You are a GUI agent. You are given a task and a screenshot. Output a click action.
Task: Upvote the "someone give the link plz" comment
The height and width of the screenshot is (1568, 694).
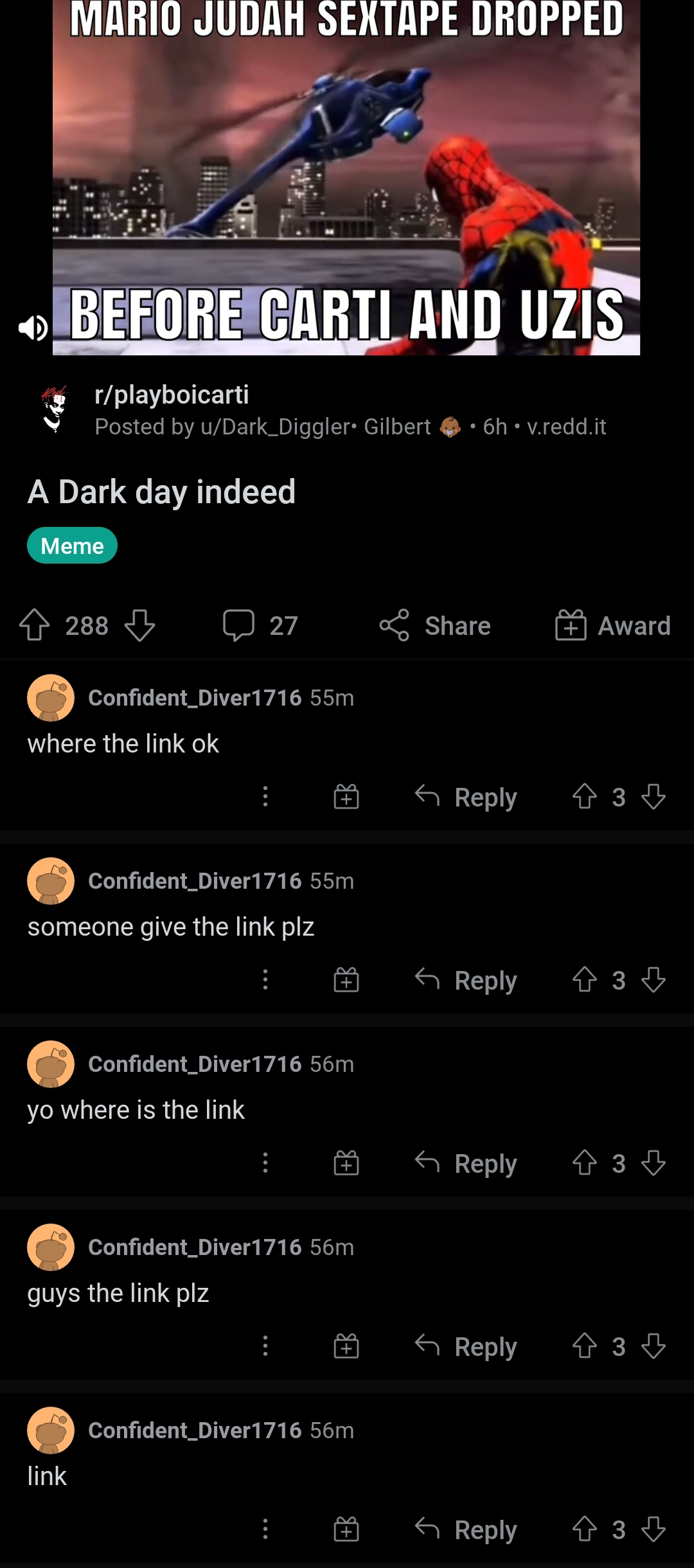coord(585,980)
